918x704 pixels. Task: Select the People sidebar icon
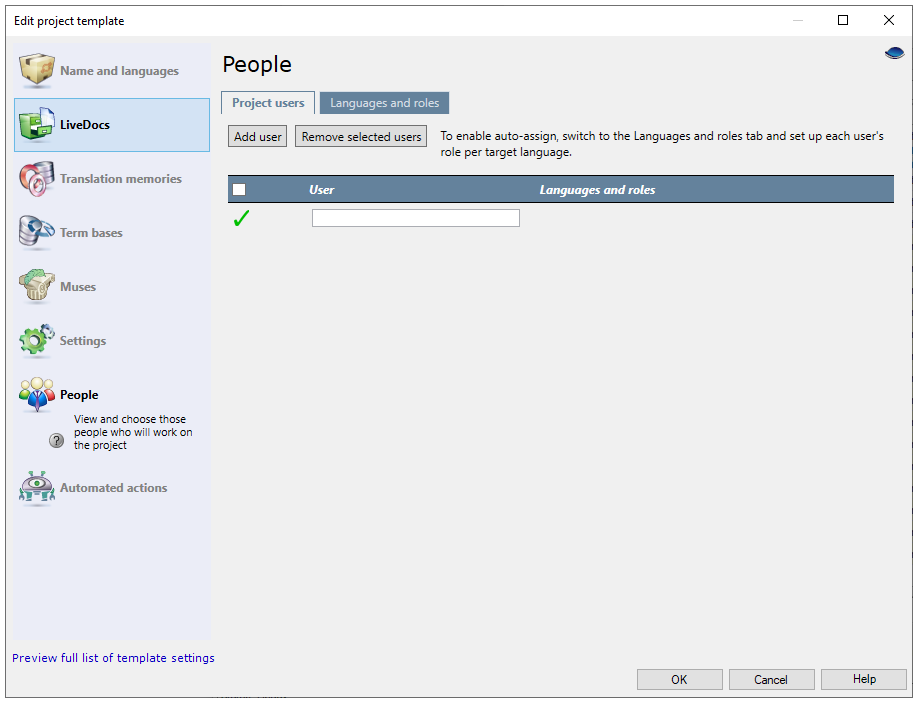point(37,394)
